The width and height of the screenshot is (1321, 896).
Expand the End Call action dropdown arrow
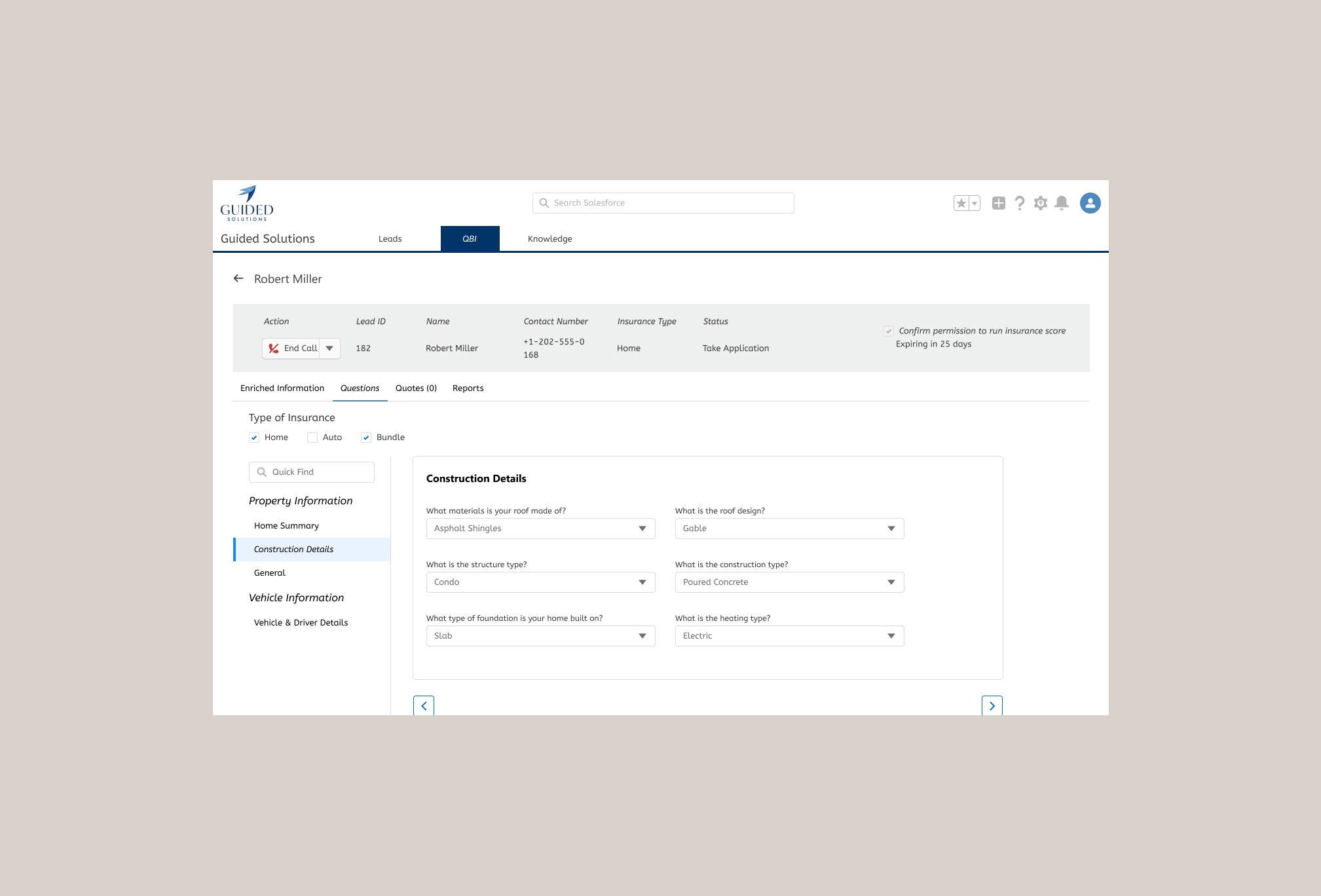329,348
